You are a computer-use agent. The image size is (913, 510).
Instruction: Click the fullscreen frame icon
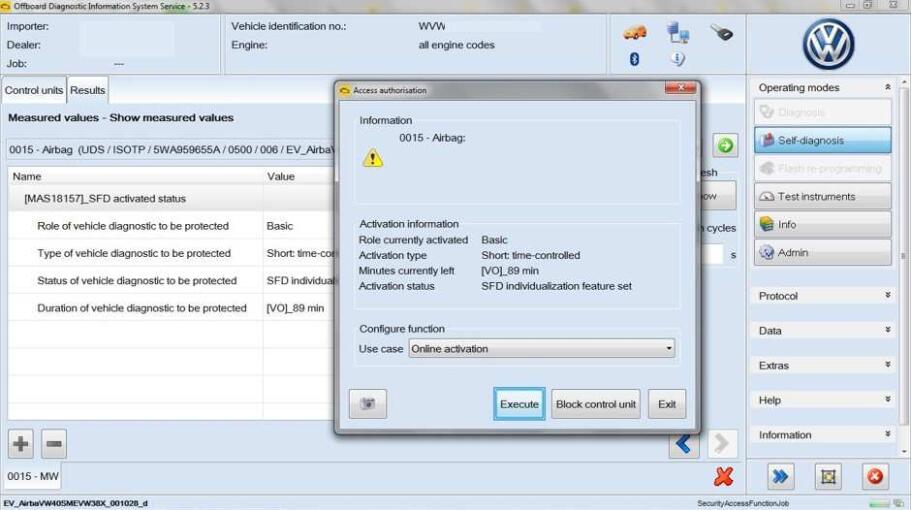coord(827,477)
